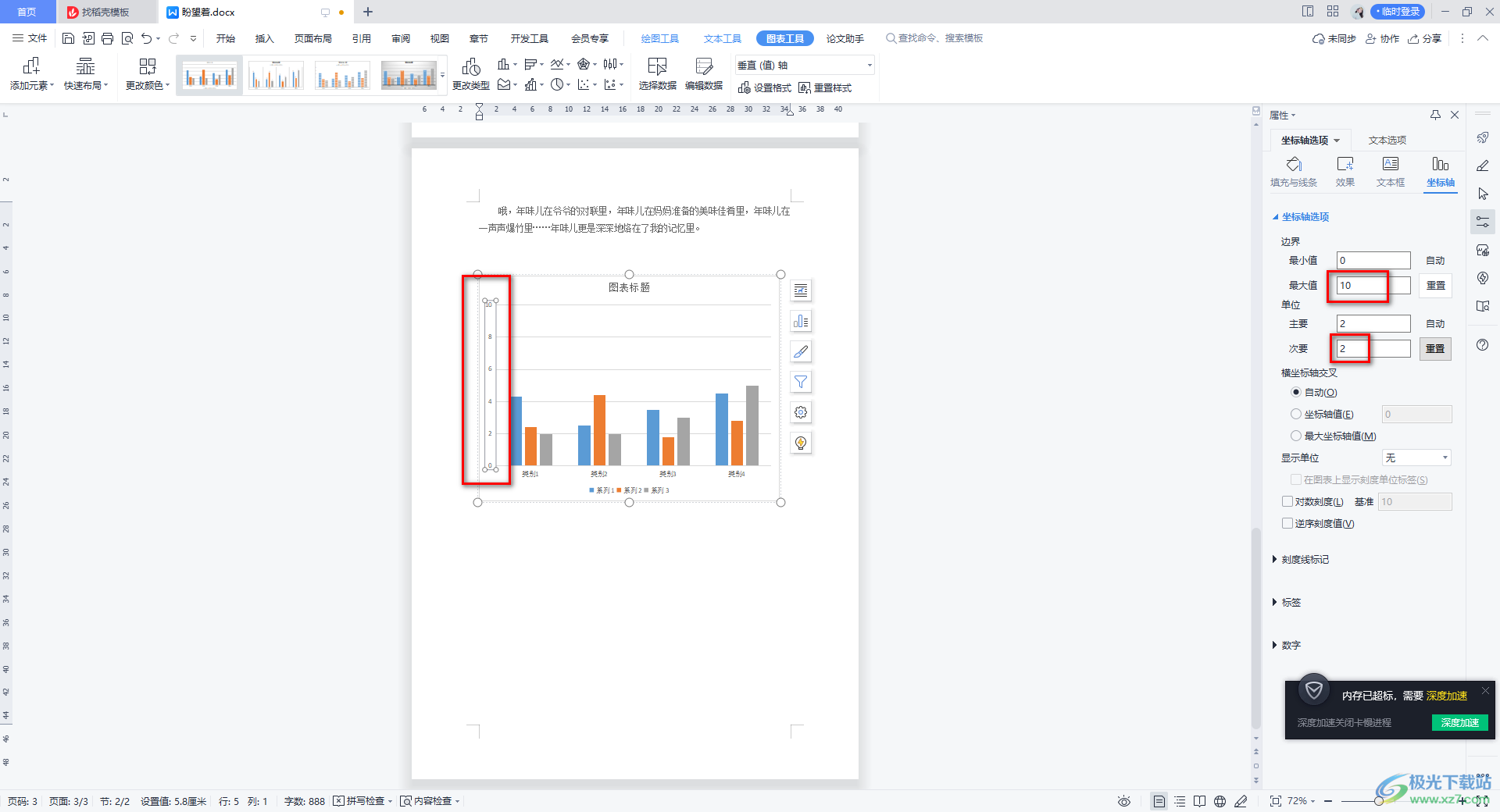1500x812 pixels.
Task: Click the chart settings gear floating icon
Action: point(801,412)
